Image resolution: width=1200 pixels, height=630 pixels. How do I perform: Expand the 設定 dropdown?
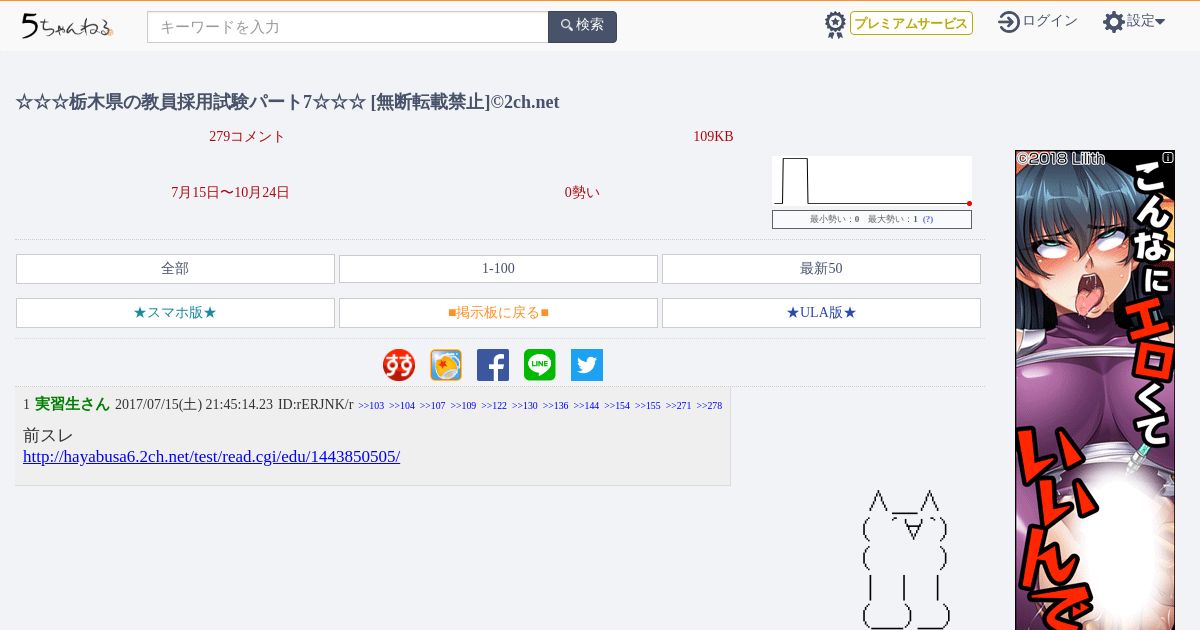click(1146, 21)
